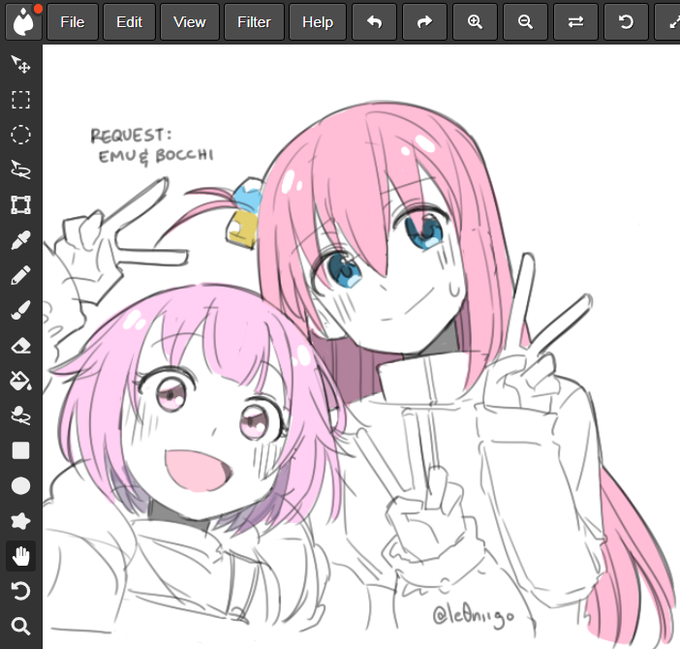Select the Star shape tool
Viewport: 680px width, 649px height.
21,521
